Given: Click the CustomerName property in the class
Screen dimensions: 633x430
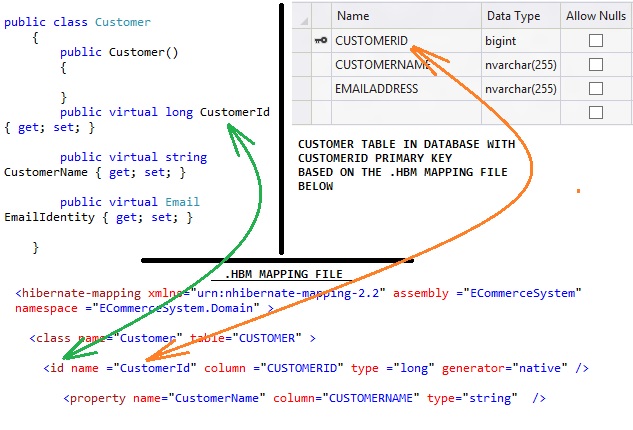Looking at the screenshot, I should click(x=46, y=172).
